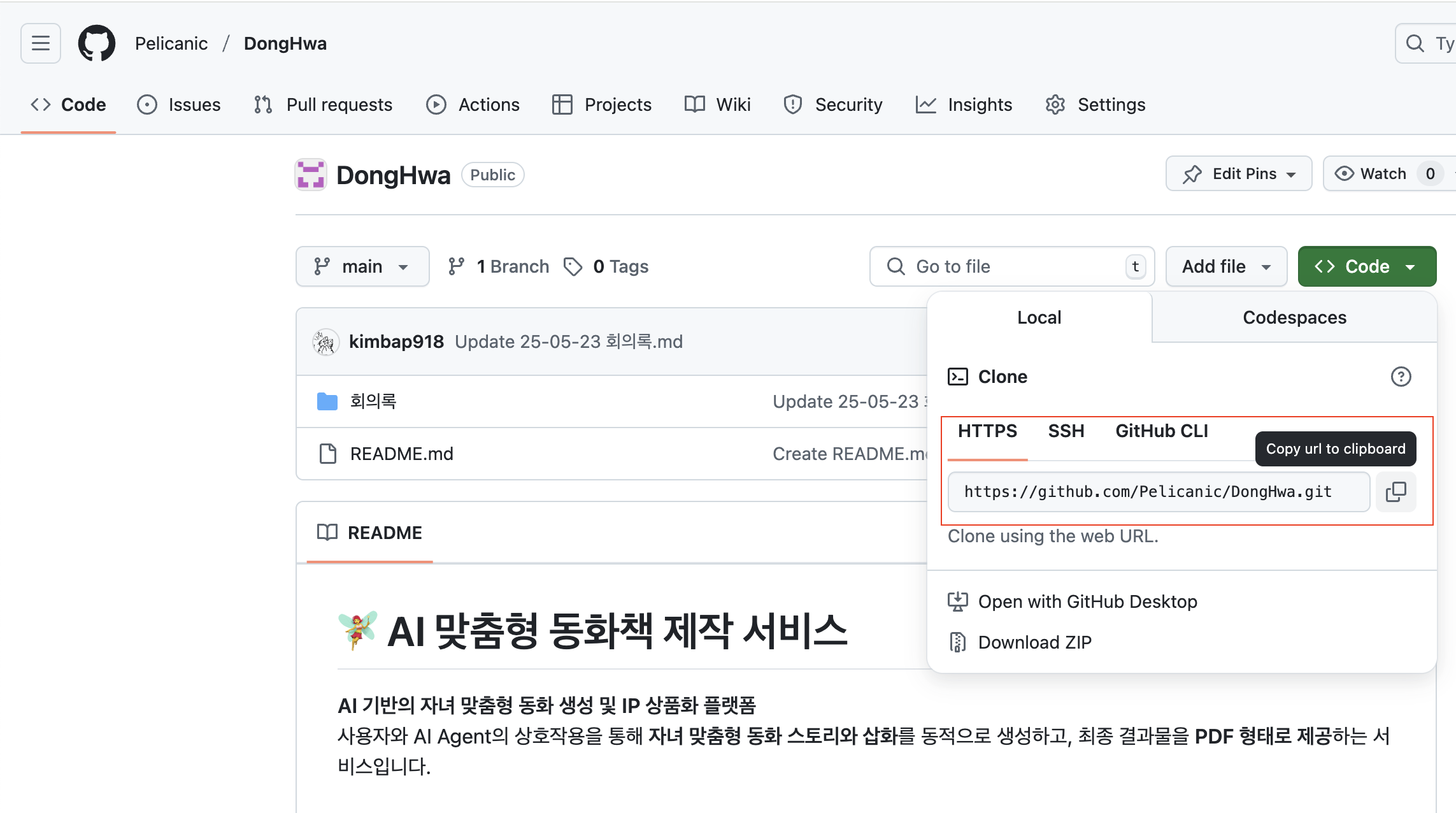Open the Projects tab

(602, 104)
